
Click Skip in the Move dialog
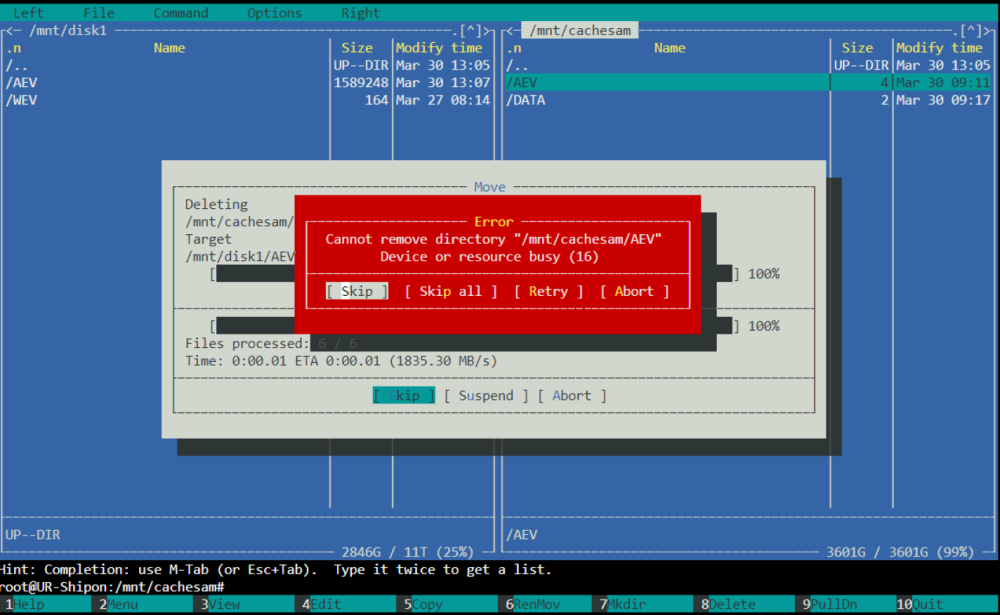tap(404, 396)
